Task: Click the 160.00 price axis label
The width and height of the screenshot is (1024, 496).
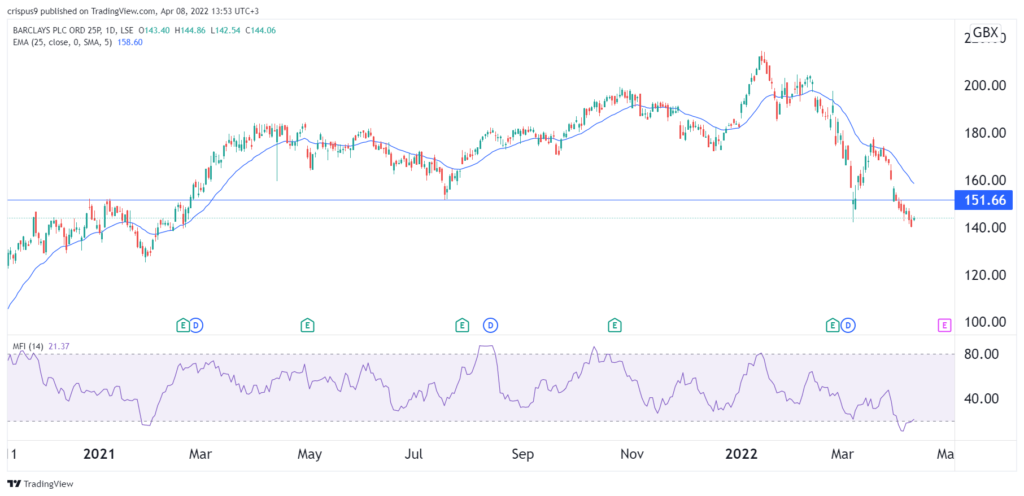Action: [984, 180]
